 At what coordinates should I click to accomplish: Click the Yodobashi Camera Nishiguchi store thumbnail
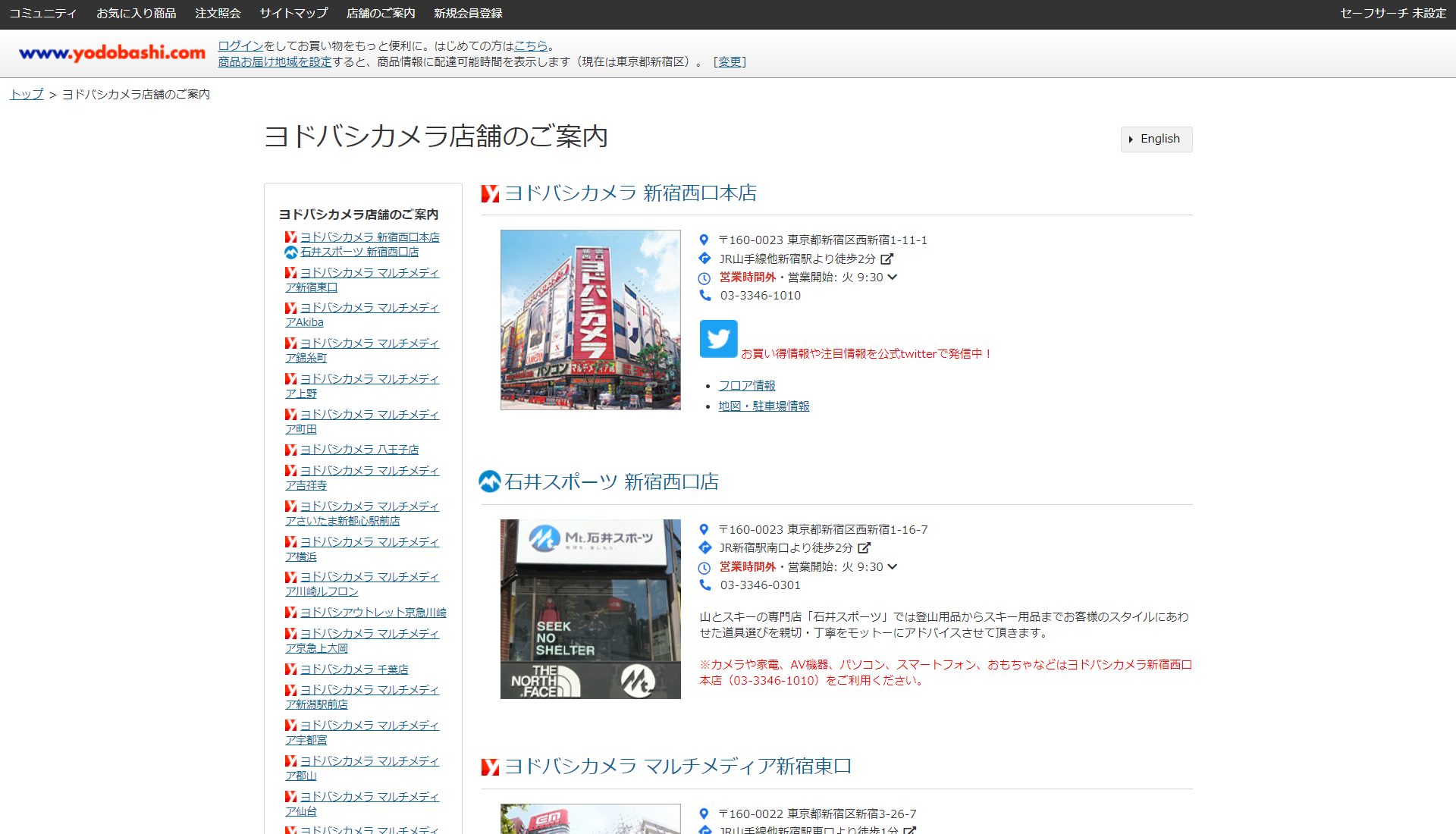pyautogui.click(x=589, y=319)
